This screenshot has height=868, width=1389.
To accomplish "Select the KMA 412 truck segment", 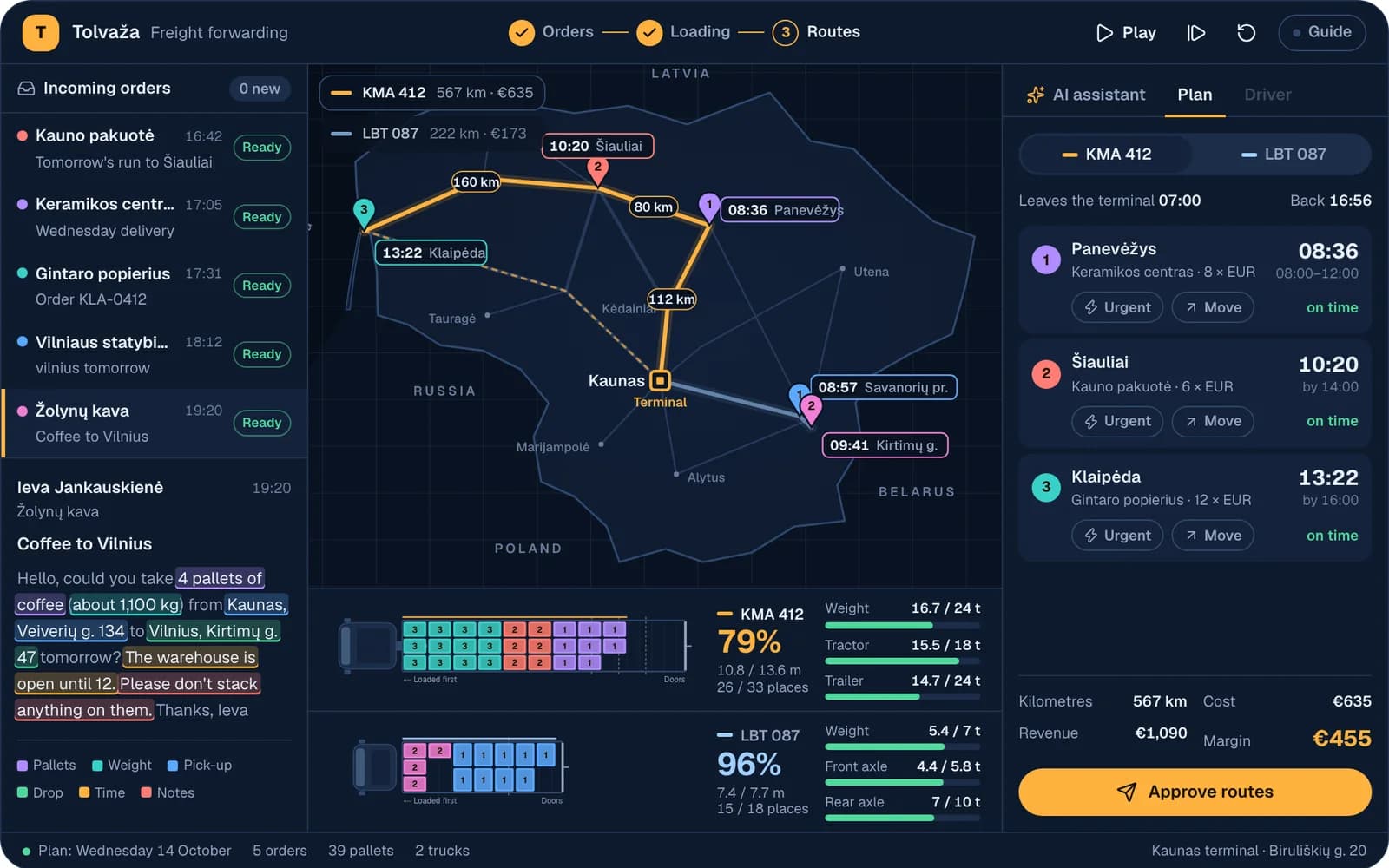I will 1107,155.
